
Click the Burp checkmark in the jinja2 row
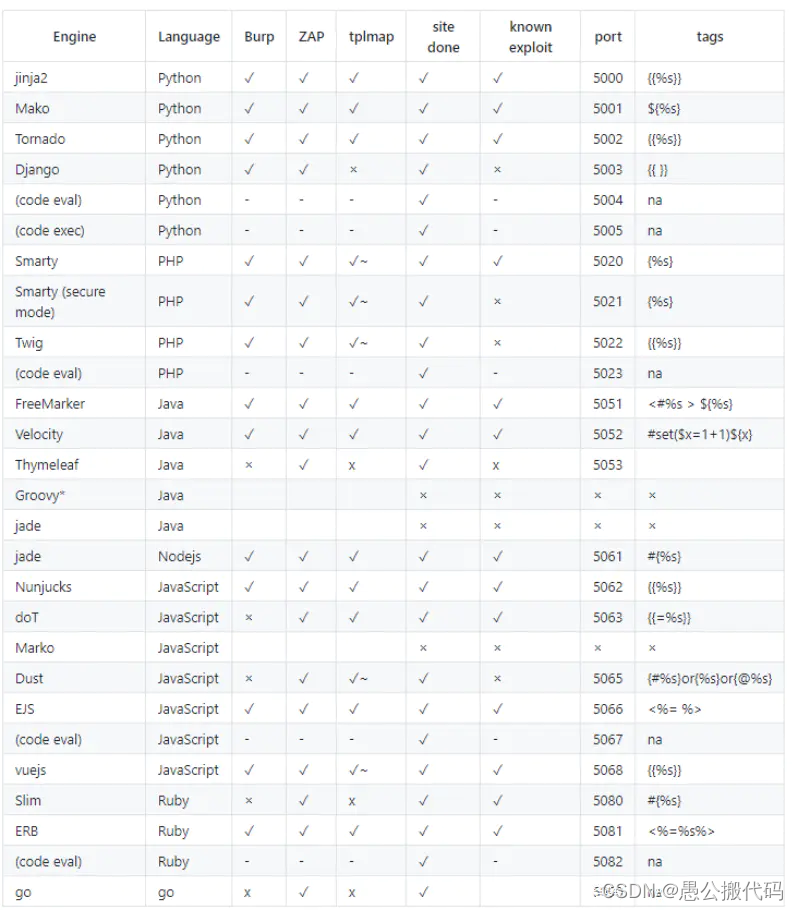coord(249,78)
